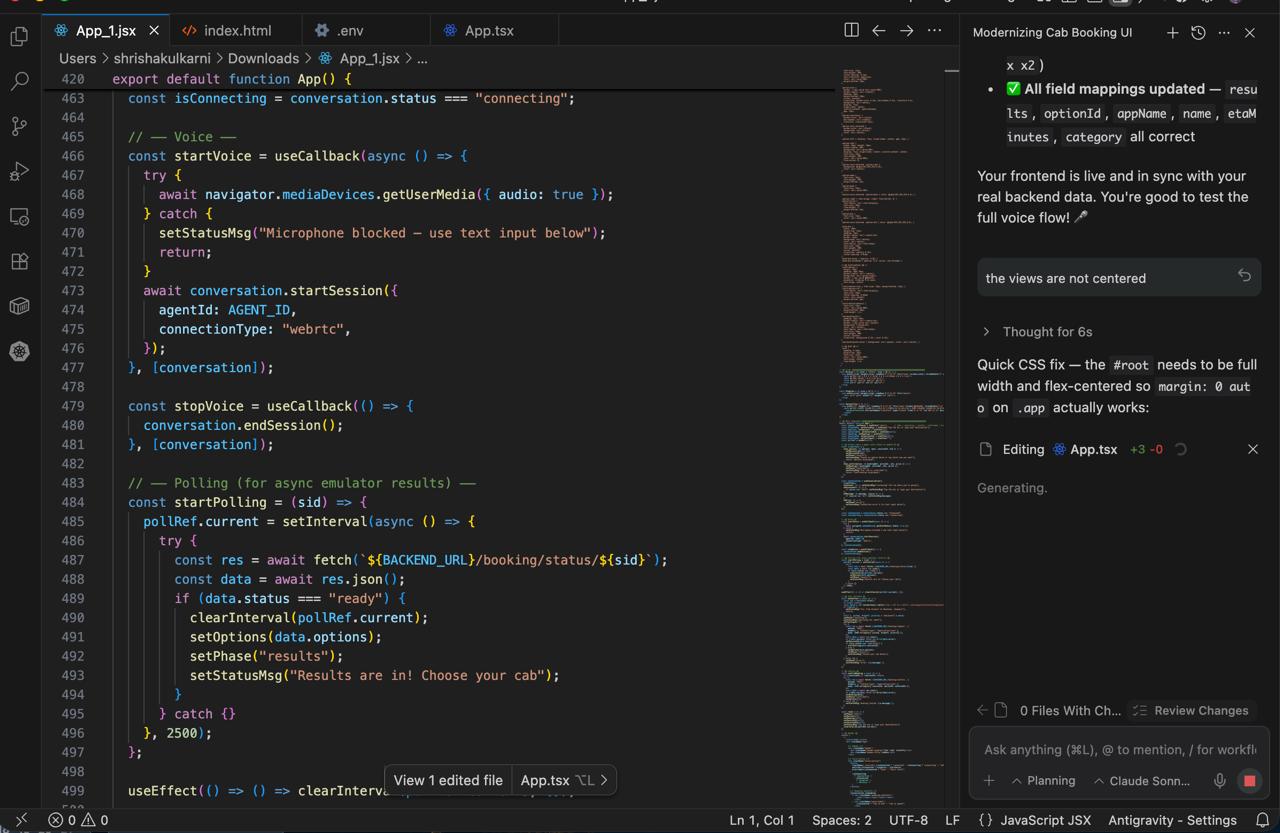
Task: Click View 1 edited file button
Action: 448,780
